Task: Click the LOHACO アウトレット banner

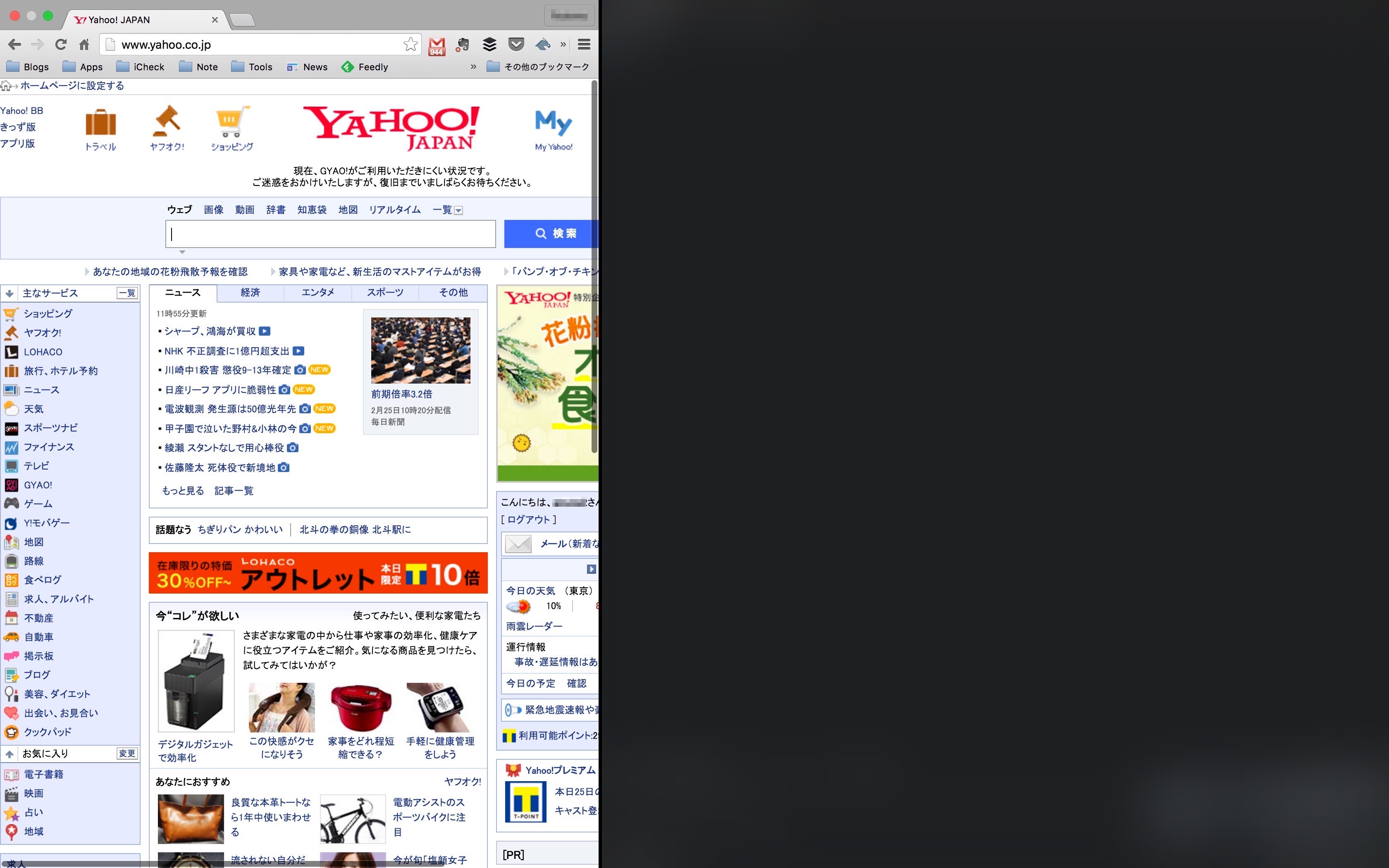Action: 318,573
